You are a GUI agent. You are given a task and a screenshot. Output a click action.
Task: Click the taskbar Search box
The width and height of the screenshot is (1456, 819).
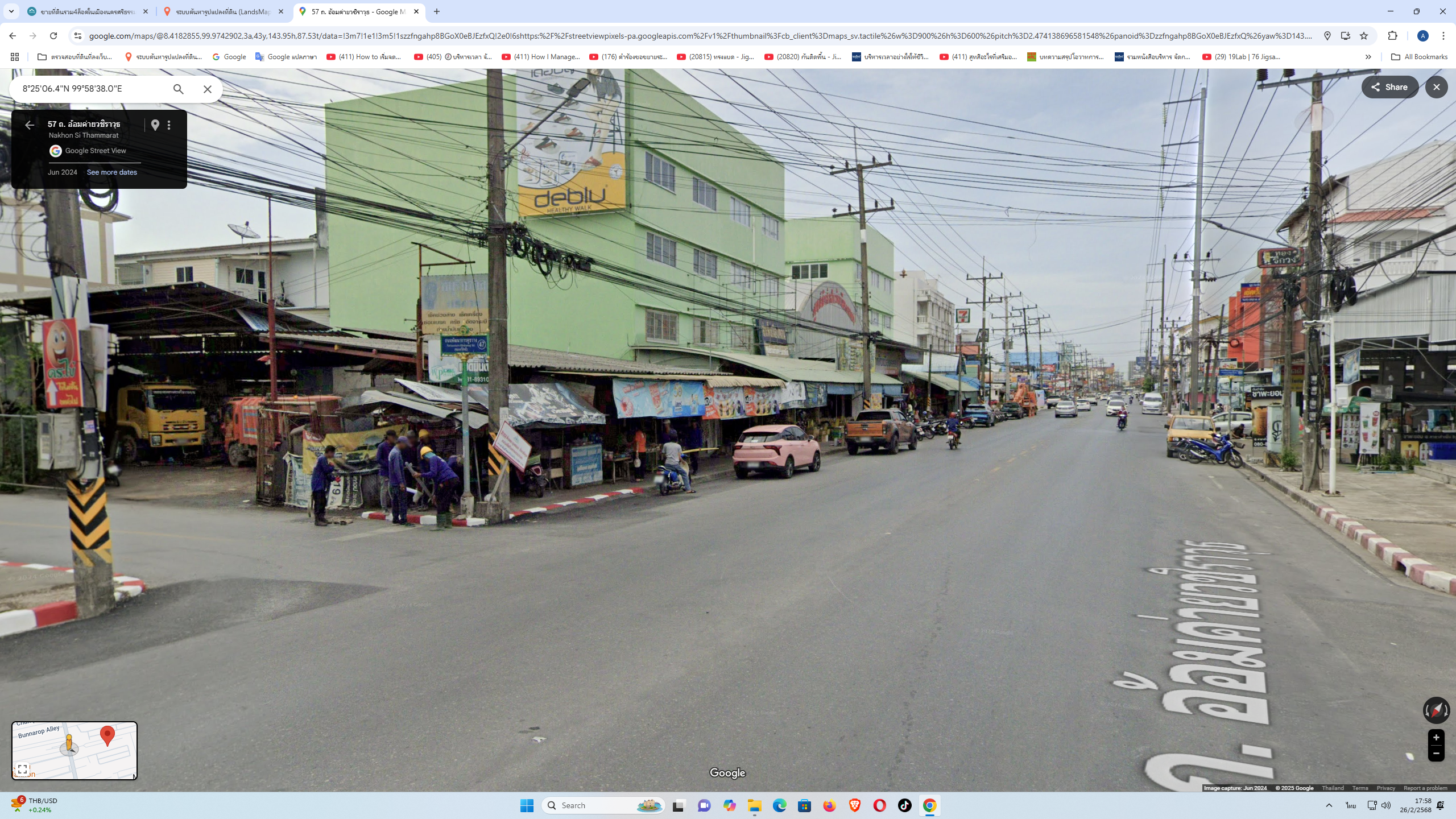click(603, 805)
